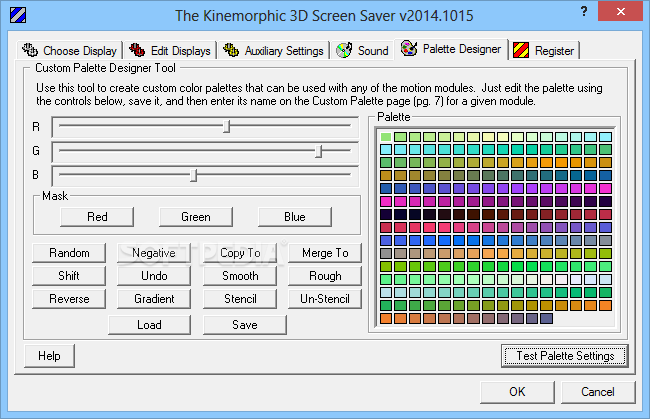Screen dimensions: 650x419
Task: Pick the first blue swatch in ninth palette row
Action: [x=386, y=240]
